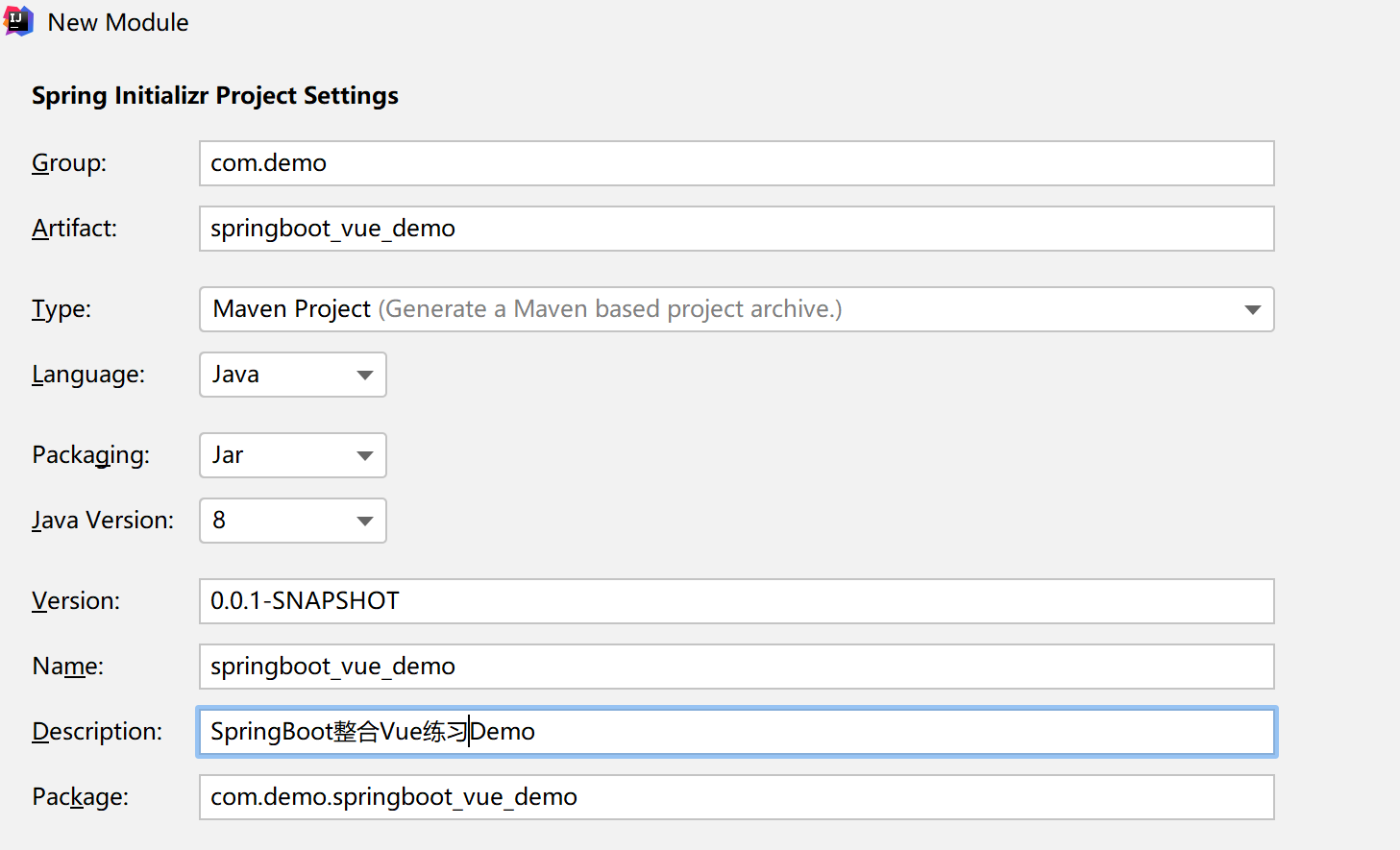Click the Name input field
The width and height of the screenshot is (1400, 850).
coord(736,667)
